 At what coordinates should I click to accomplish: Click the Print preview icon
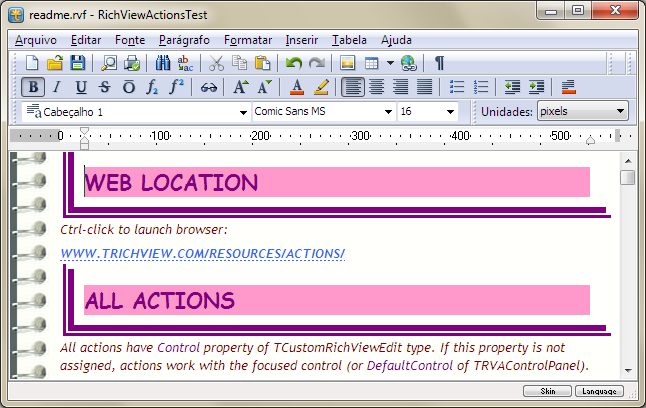[108, 63]
